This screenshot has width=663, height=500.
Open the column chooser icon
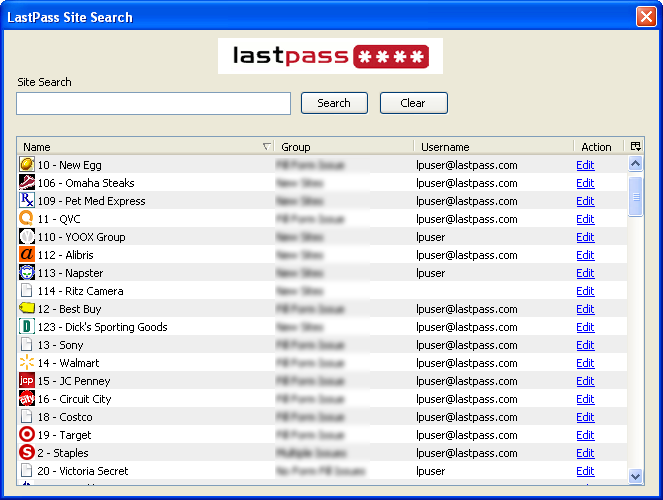pyautogui.click(x=635, y=146)
